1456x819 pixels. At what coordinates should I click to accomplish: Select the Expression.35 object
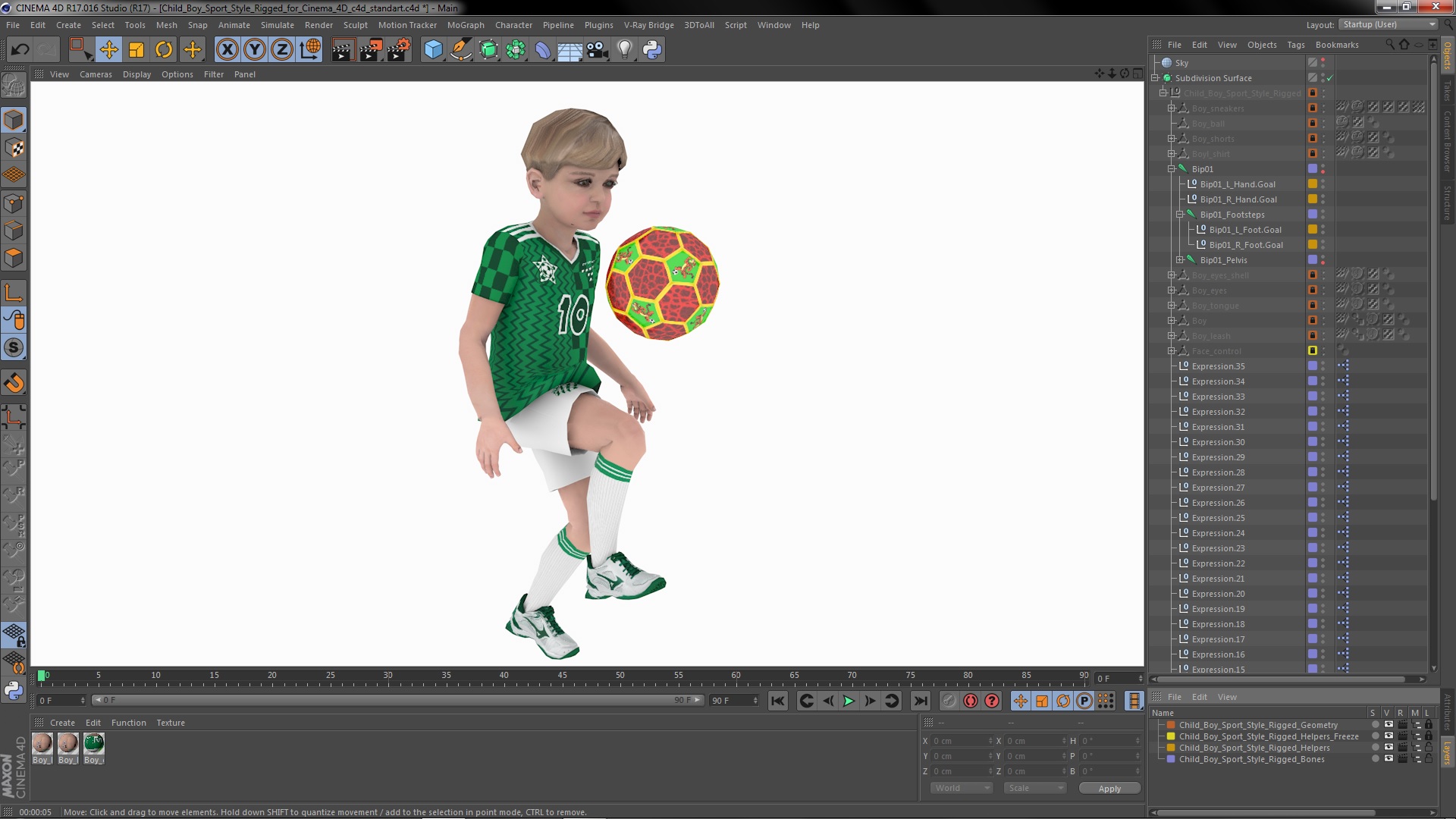[x=1218, y=366]
